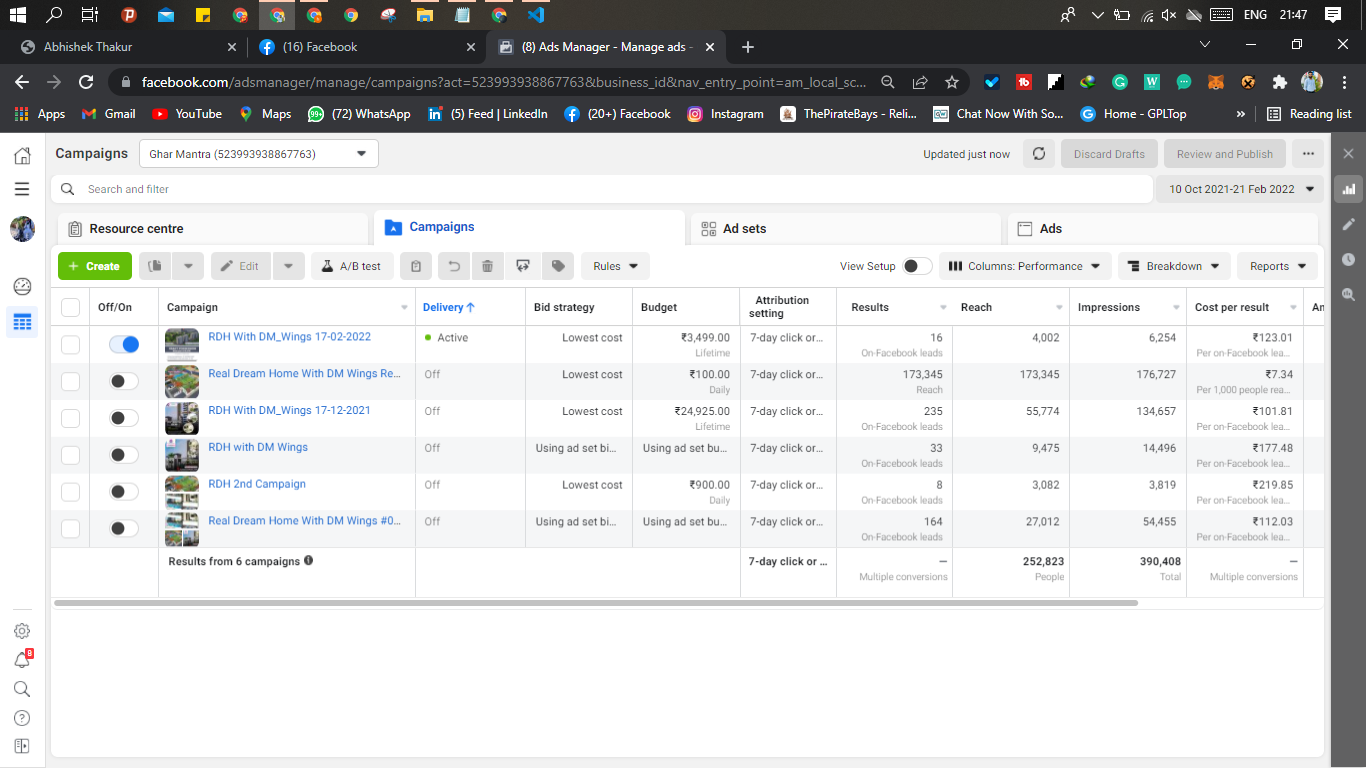Click the undo arrow icon in toolbar
The height and width of the screenshot is (768, 1366).
pyautogui.click(x=454, y=266)
